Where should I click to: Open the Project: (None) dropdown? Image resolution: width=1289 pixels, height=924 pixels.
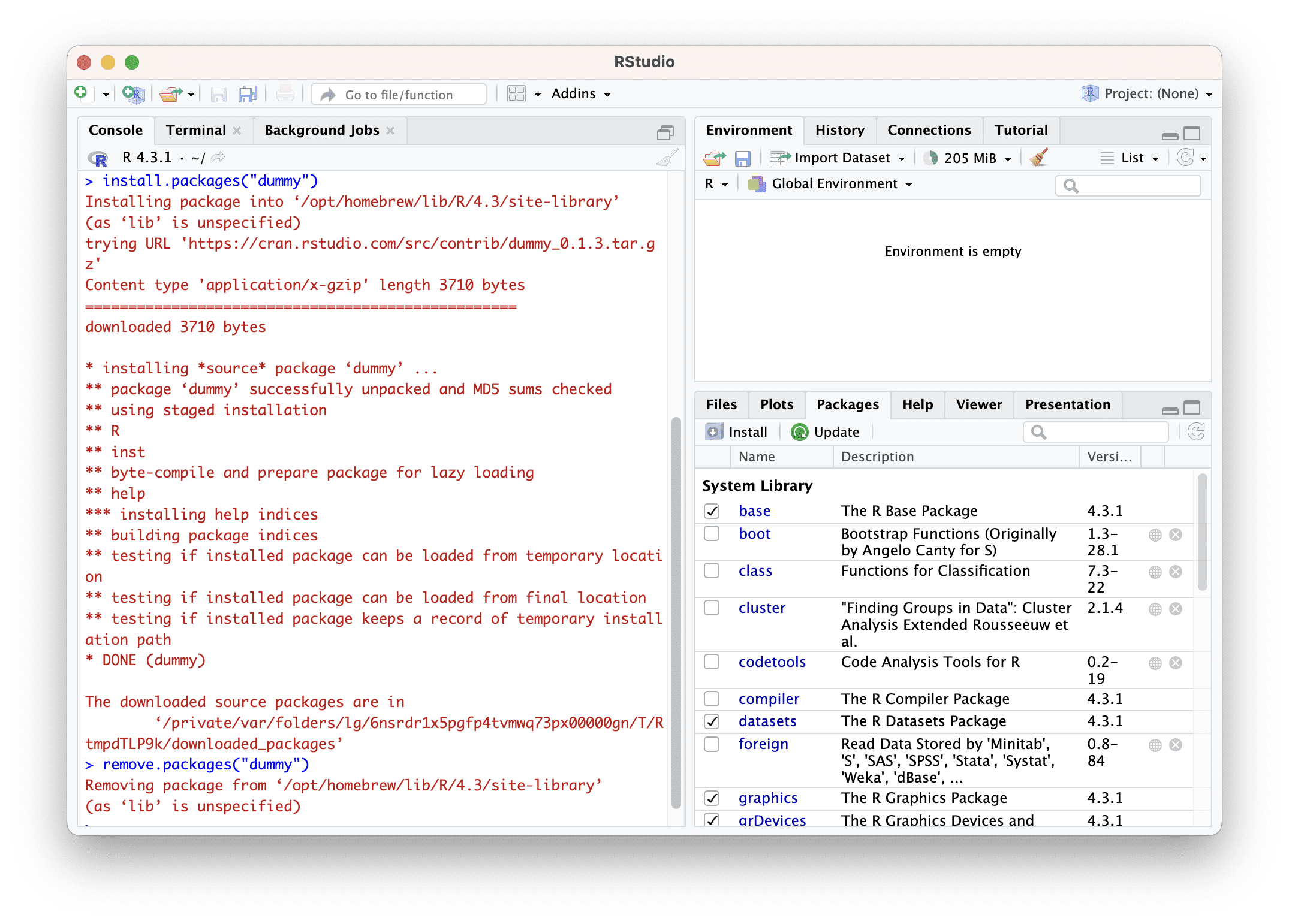[x=1147, y=94]
